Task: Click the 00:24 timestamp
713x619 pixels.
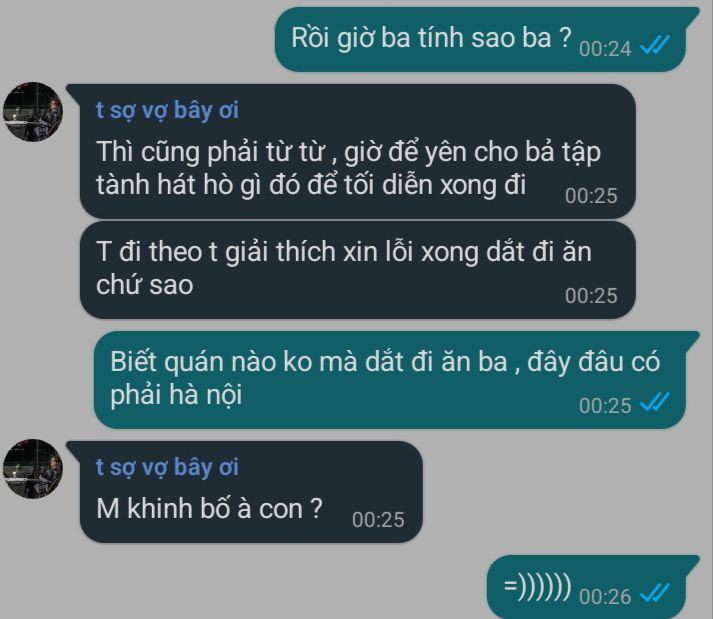Action: click(x=605, y=49)
